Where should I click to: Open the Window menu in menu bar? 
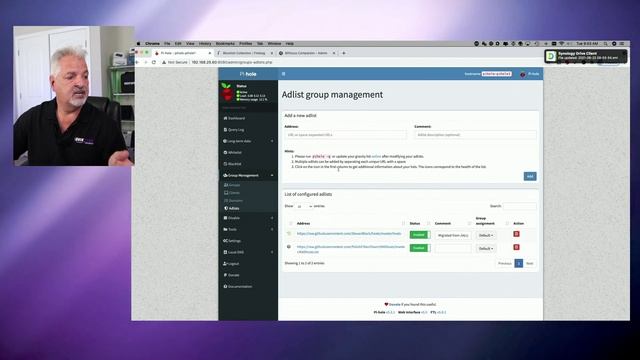tap(274, 43)
